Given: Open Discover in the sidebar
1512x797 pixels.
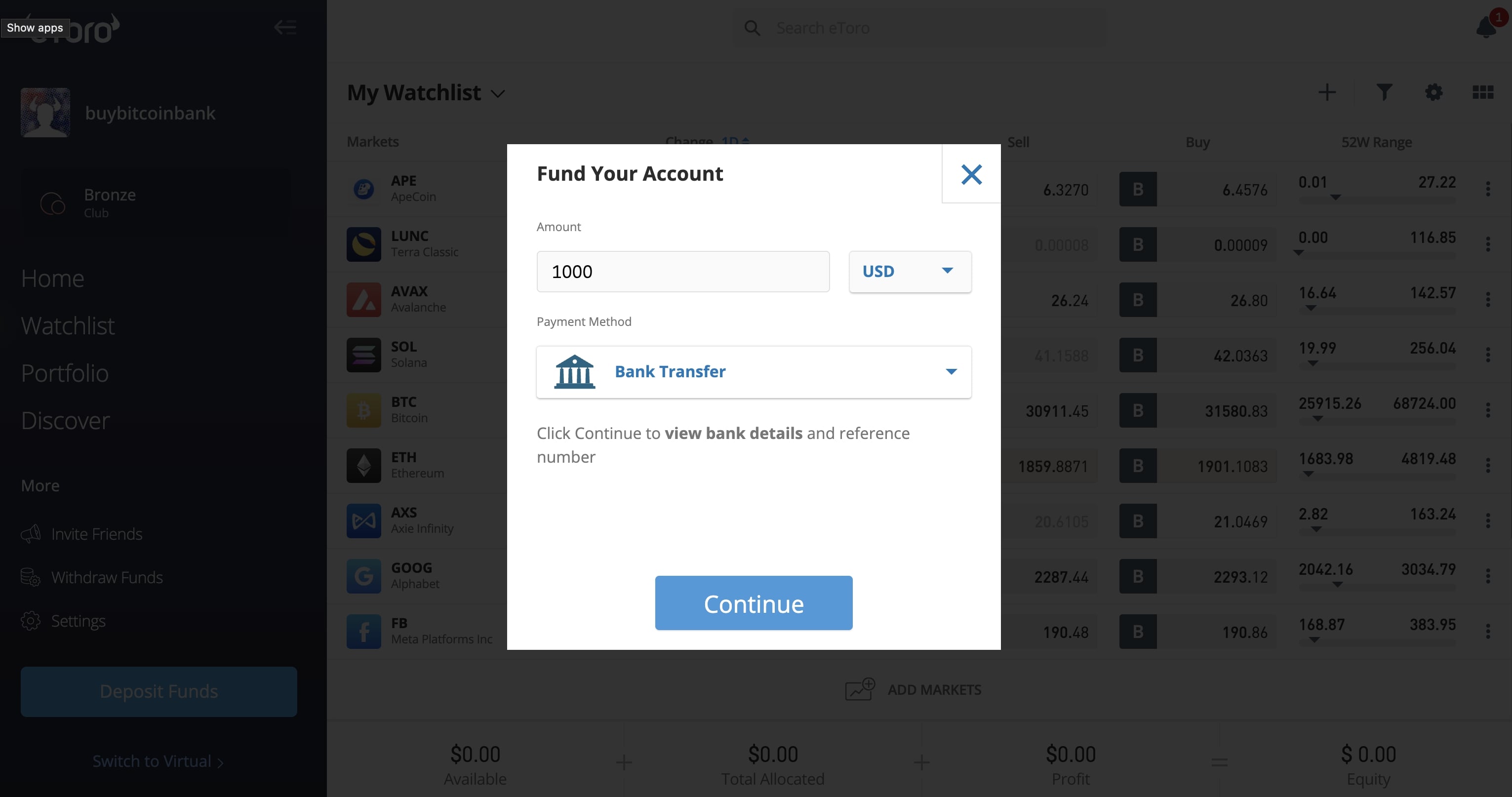Looking at the screenshot, I should click(65, 420).
